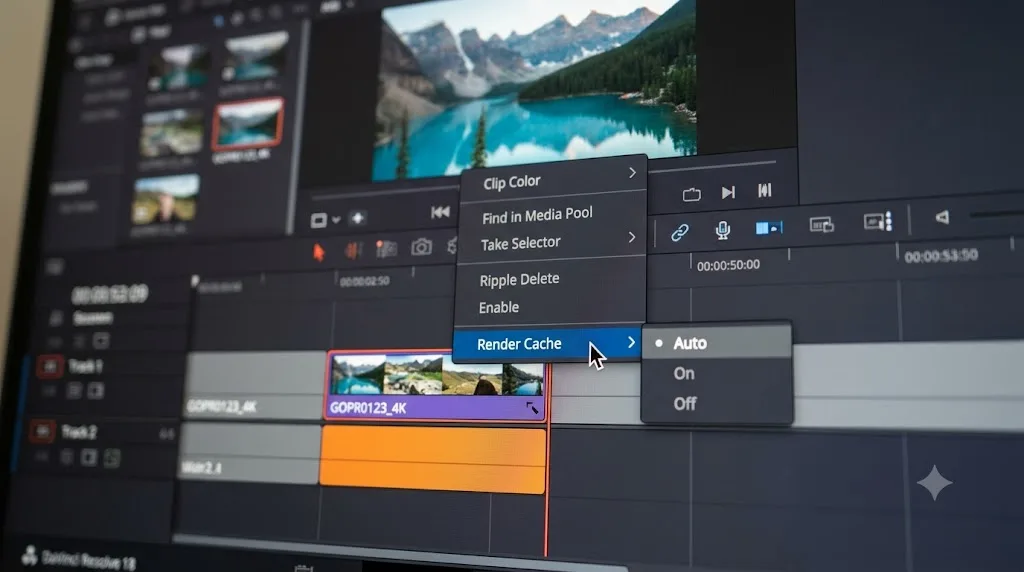This screenshot has width=1024, height=572.
Task: Click the 00:00:02:50 mark on timeline ruler
Action: coord(364,281)
